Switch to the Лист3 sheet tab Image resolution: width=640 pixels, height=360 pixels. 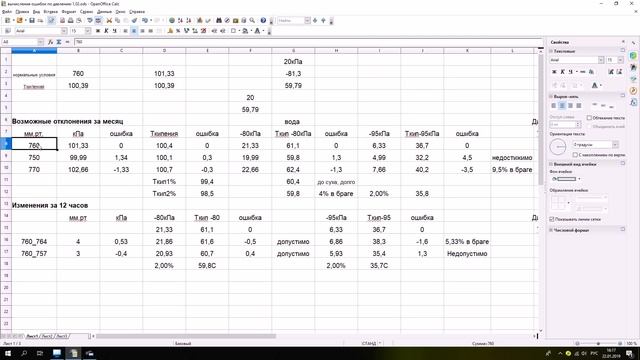62,336
